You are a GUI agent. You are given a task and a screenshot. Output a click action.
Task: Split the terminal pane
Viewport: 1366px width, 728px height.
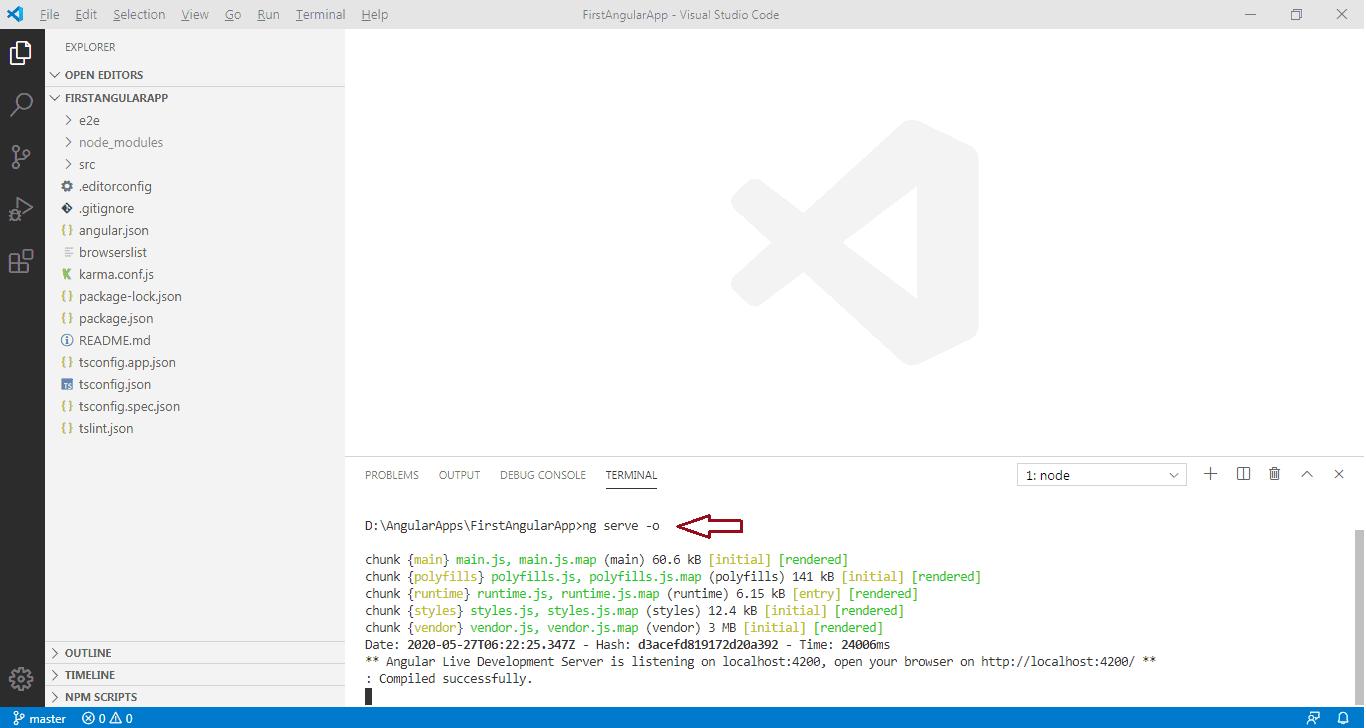[1243, 474]
